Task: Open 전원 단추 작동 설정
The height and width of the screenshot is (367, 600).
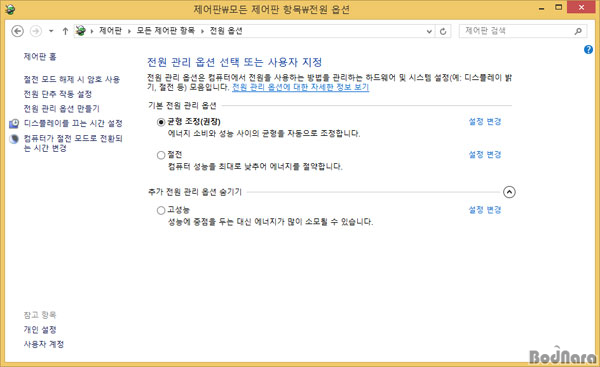Action: click(x=58, y=94)
